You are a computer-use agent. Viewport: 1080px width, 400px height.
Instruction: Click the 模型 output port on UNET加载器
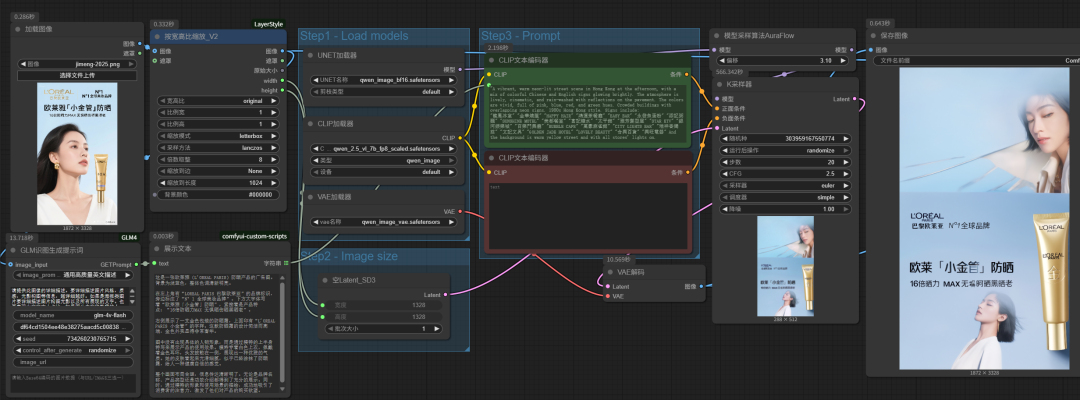460,70
